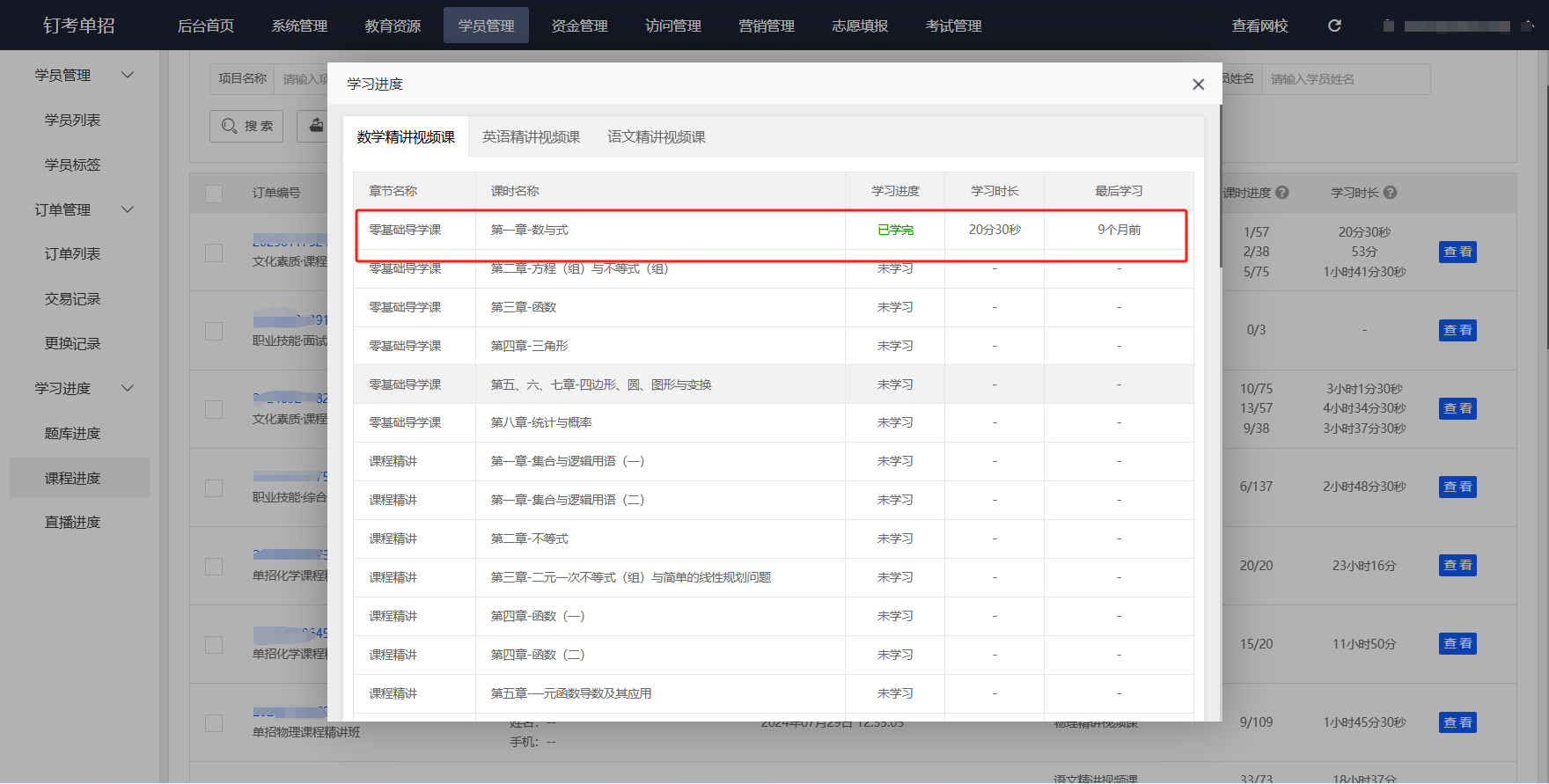Screen dimensions: 1549x784
Task: Focus the 请输入学员姓名 input field
Action: click(1345, 79)
